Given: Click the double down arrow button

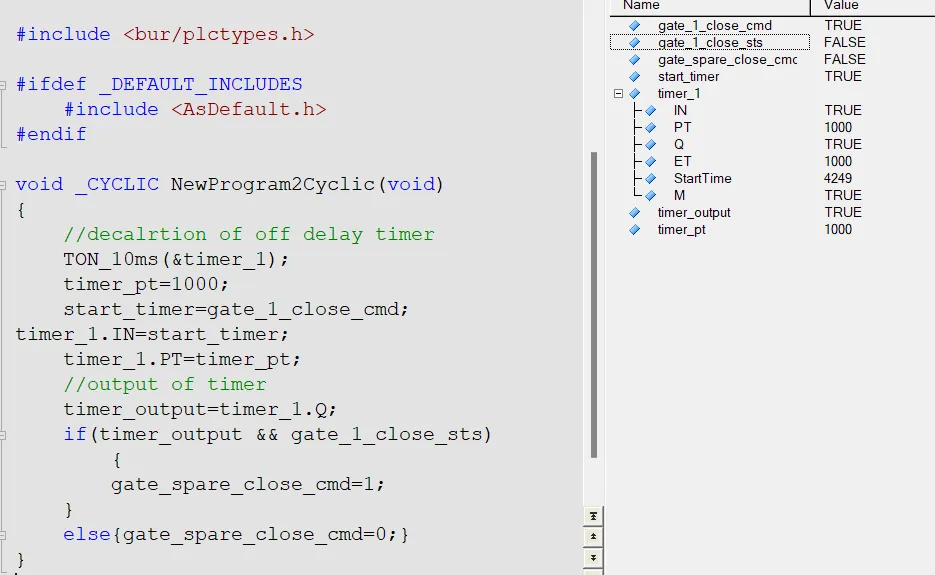Looking at the screenshot, I should (594, 557).
